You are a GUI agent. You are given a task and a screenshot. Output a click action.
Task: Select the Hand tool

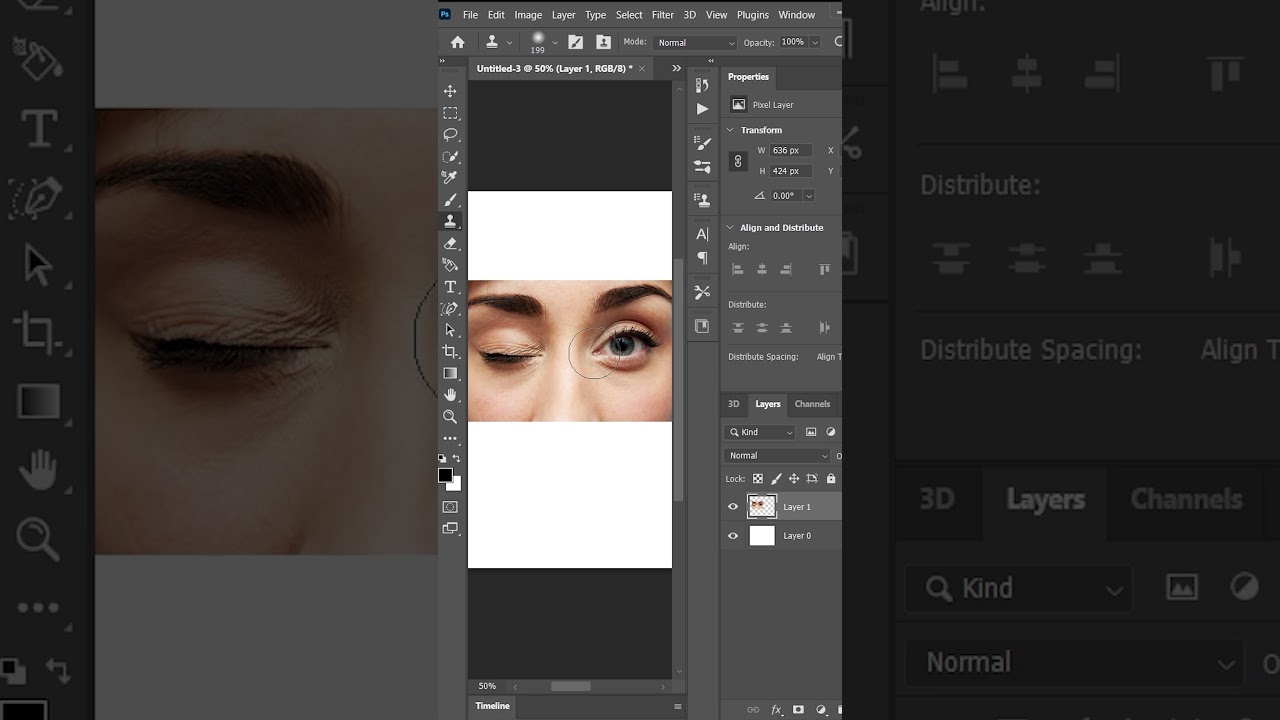[x=450, y=395]
